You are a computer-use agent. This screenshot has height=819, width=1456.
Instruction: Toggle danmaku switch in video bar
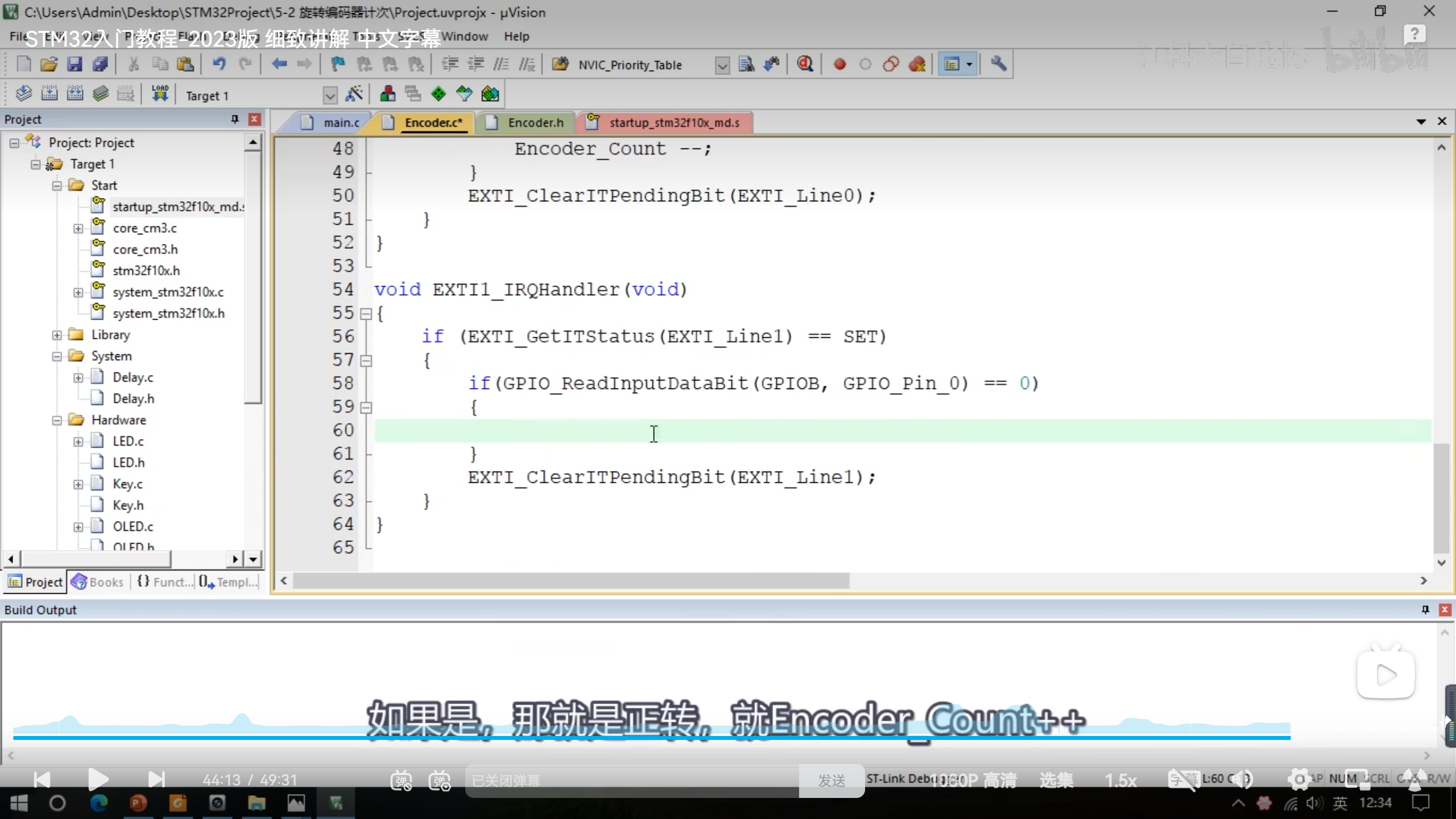[402, 780]
